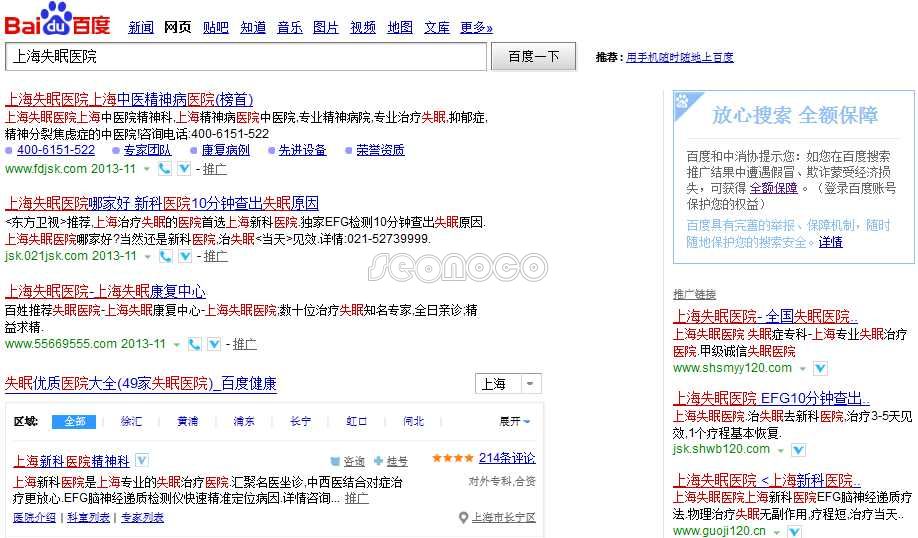Image resolution: width=918 pixels, height=538 pixels.
Task: Open the 214条评论 reviews link
Action: 506,459
